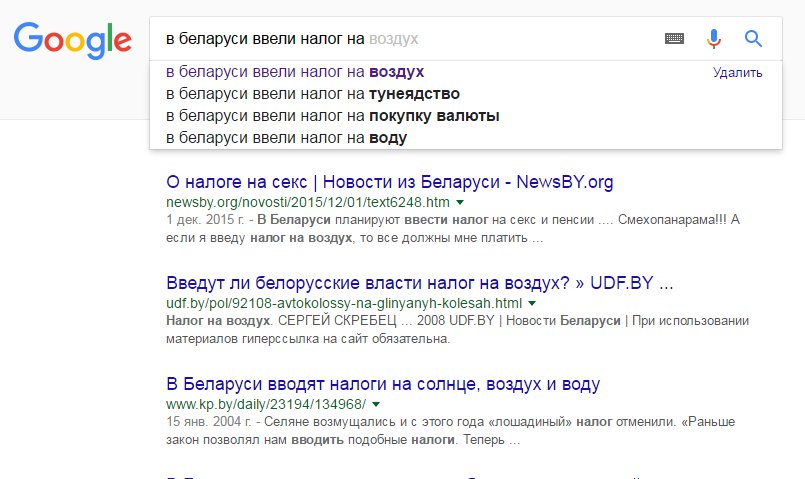Click the Google logo
The image size is (805, 479).
tap(72, 40)
